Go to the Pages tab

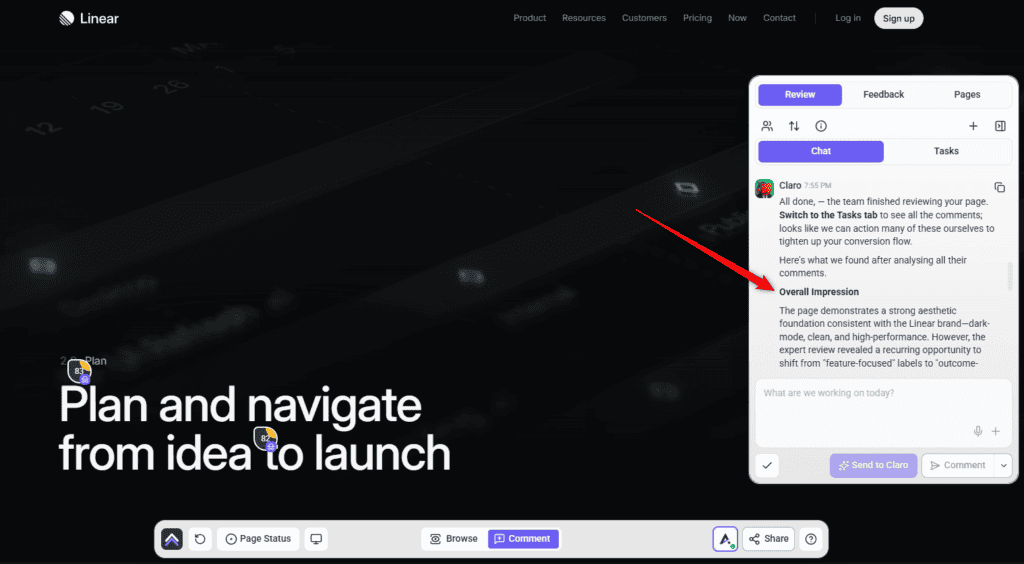click(x=967, y=95)
